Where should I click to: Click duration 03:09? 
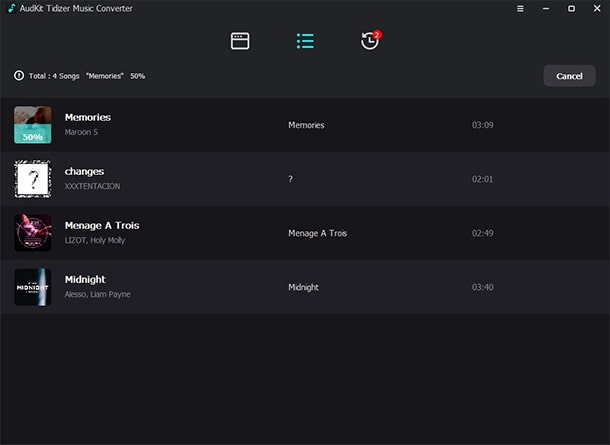(482, 125)
